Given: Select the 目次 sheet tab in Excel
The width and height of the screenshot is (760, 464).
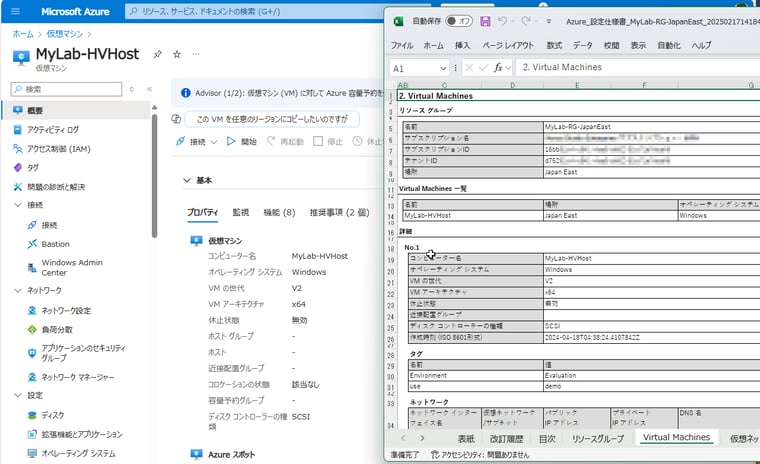Looking at the screenshot, I should [547, 438].
